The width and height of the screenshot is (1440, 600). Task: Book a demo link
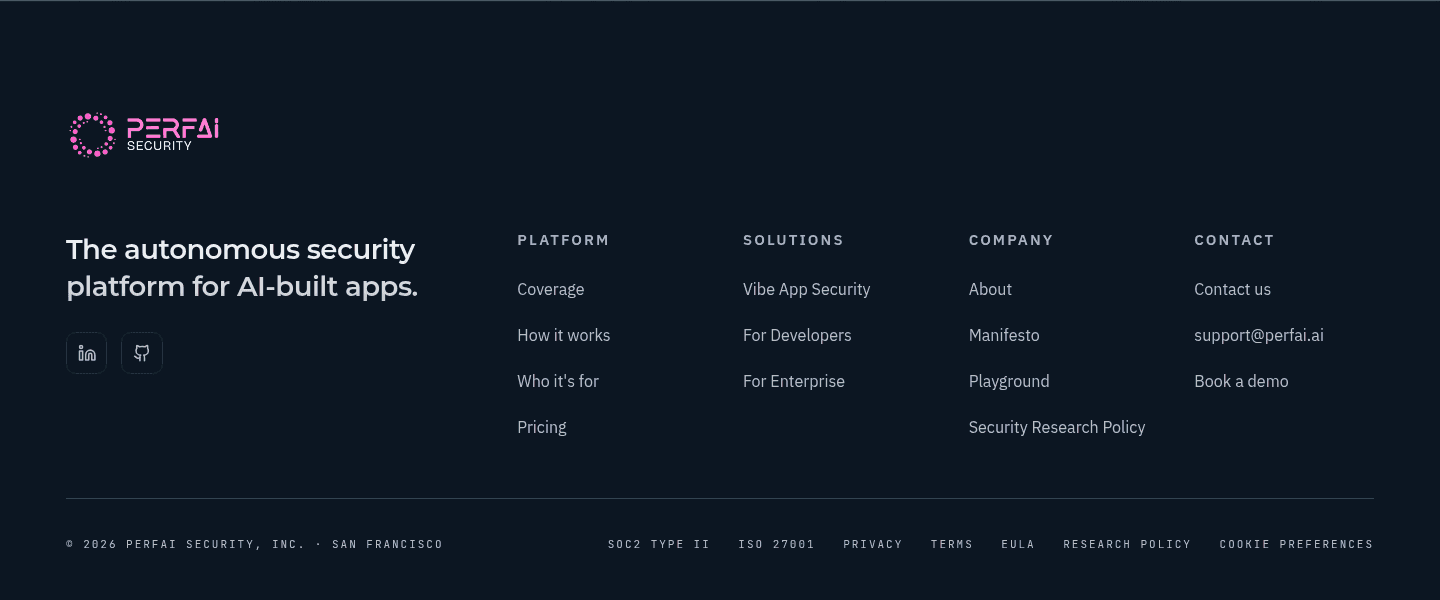tap(1241, 381)
